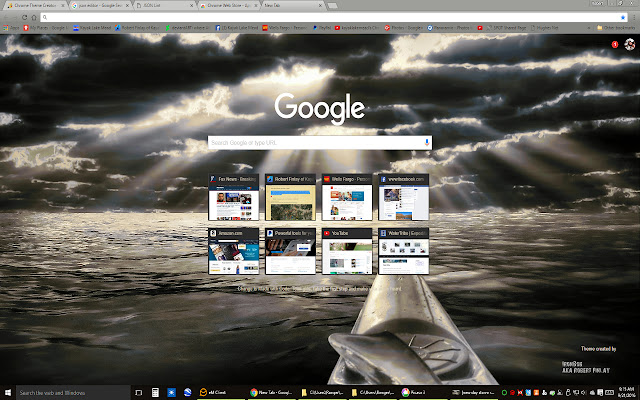Open the taskbar clock and date
The width and height of the screenshot is (640, 400).
point(627,393)
